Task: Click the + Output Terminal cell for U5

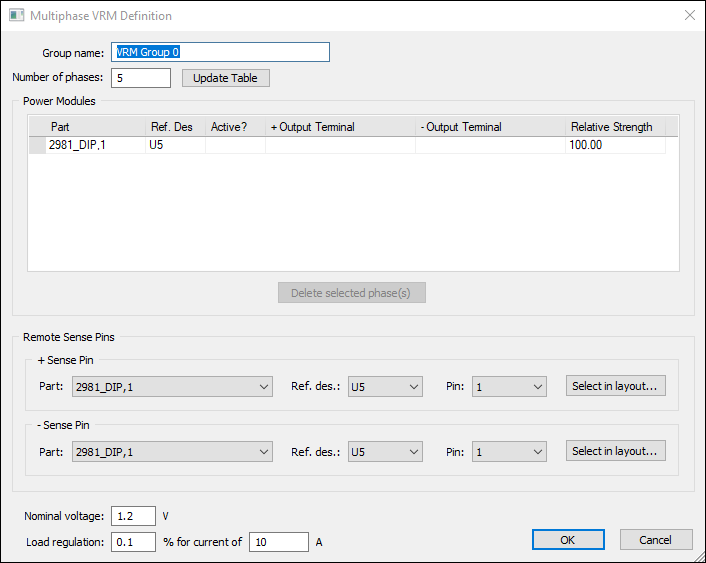Action: (x=340, y=145)
